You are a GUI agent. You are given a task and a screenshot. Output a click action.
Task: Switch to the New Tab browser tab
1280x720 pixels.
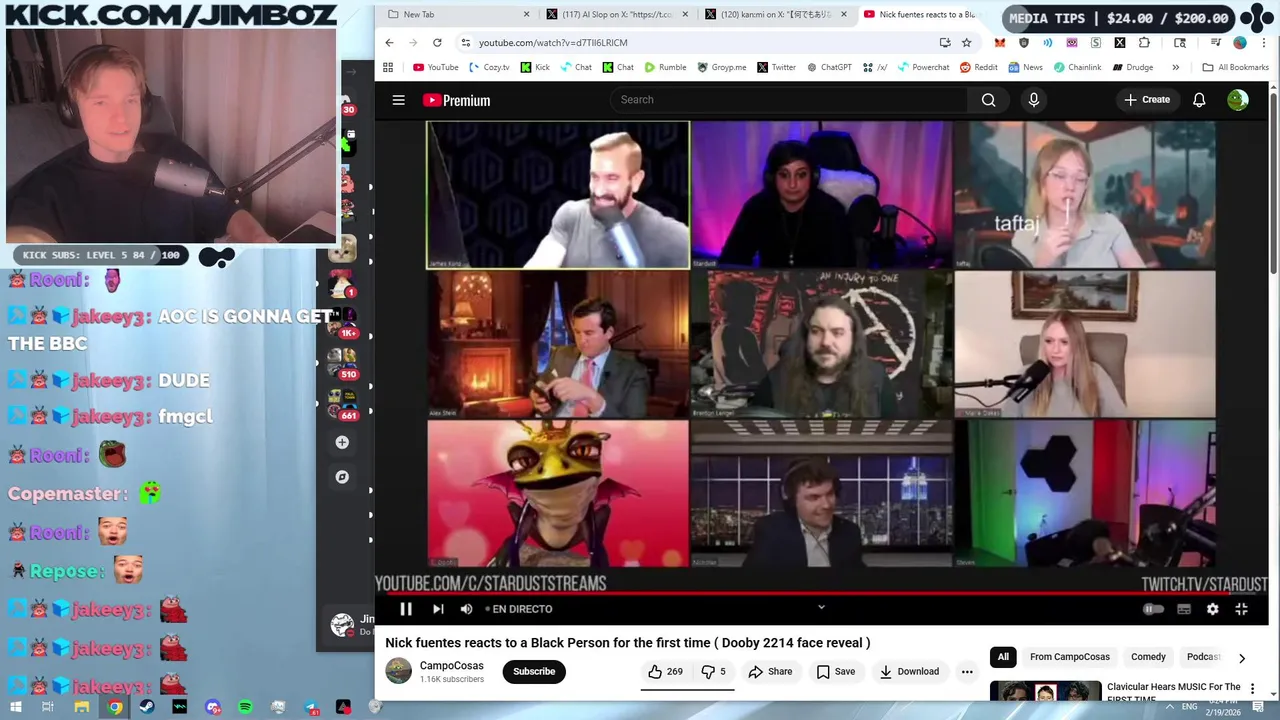tap(458, 14)
